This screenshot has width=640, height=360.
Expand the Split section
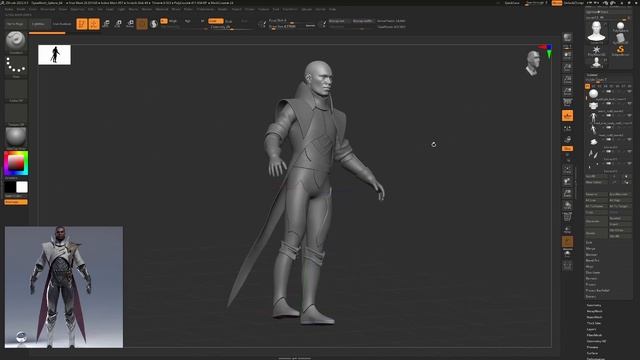pos(589,242)
